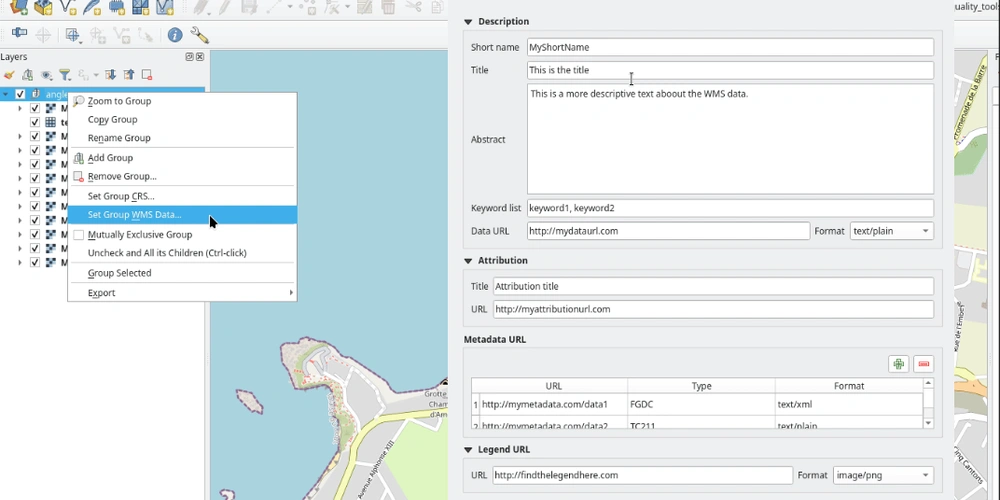The image size is (1000, 500).
Task: Choose Set Group WMS Data... menu entry
Action: tap(182, 215)
